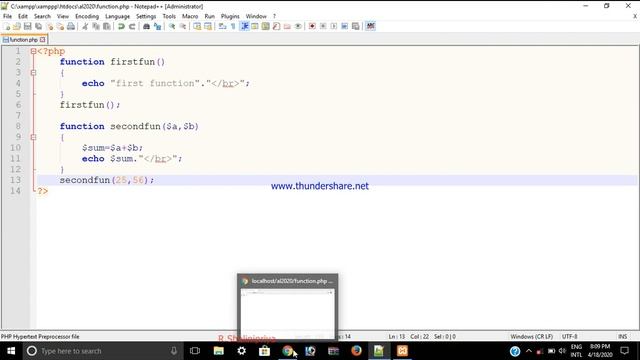Click the Print toolbar icon
This screenshot has height=360, width=640.
[x=71, y=26]
